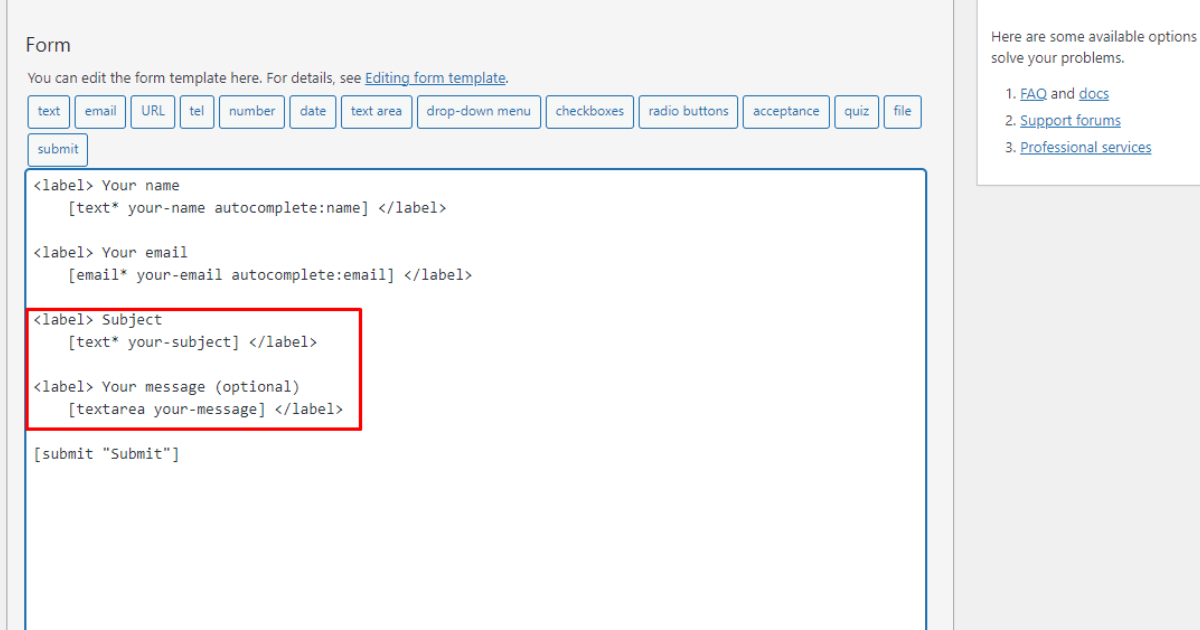Open the docs link
Image resolution: width=1200 pixels, height=630 pixels.
1093,93
